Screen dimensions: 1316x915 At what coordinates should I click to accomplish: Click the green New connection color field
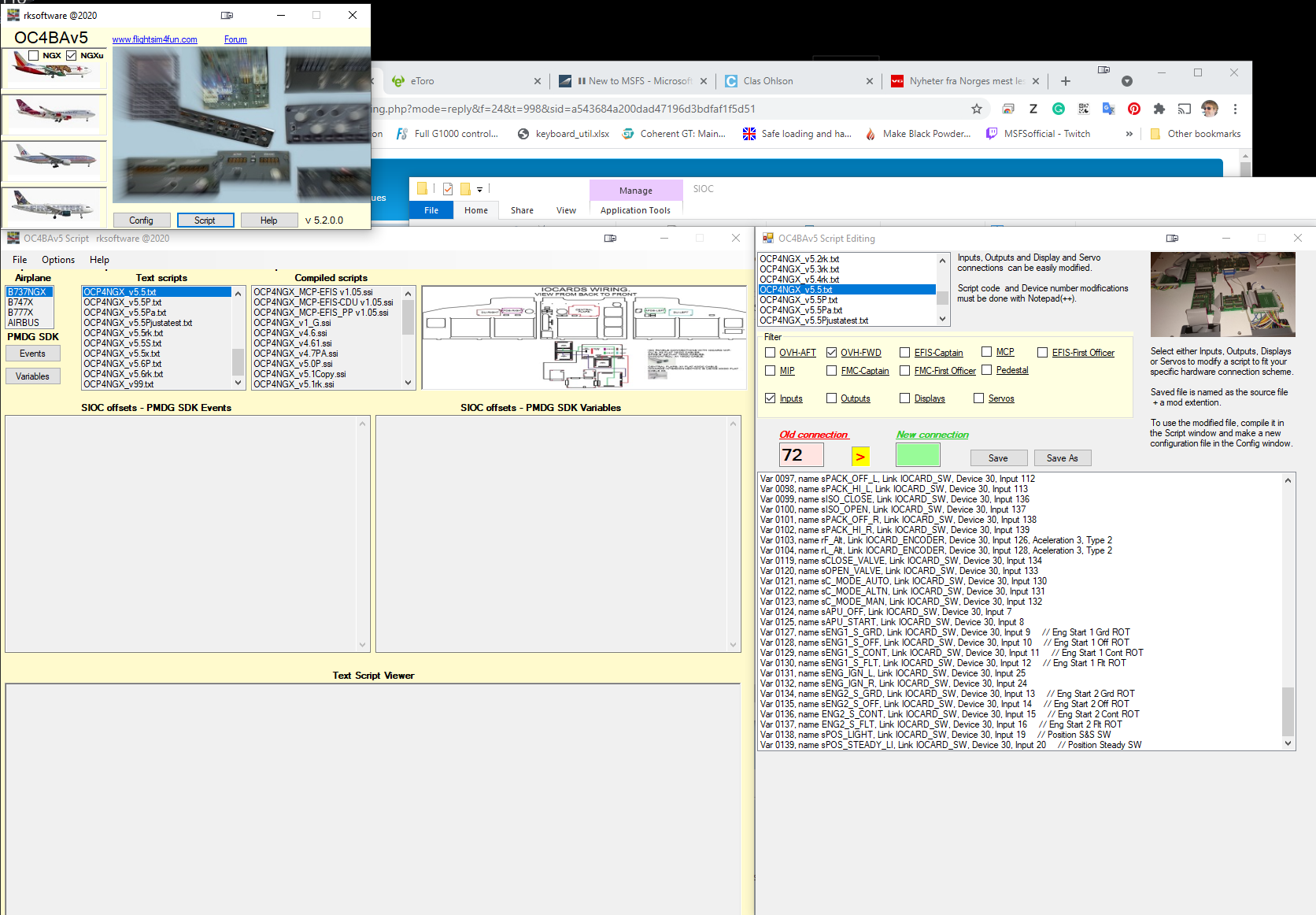(918, 454)
